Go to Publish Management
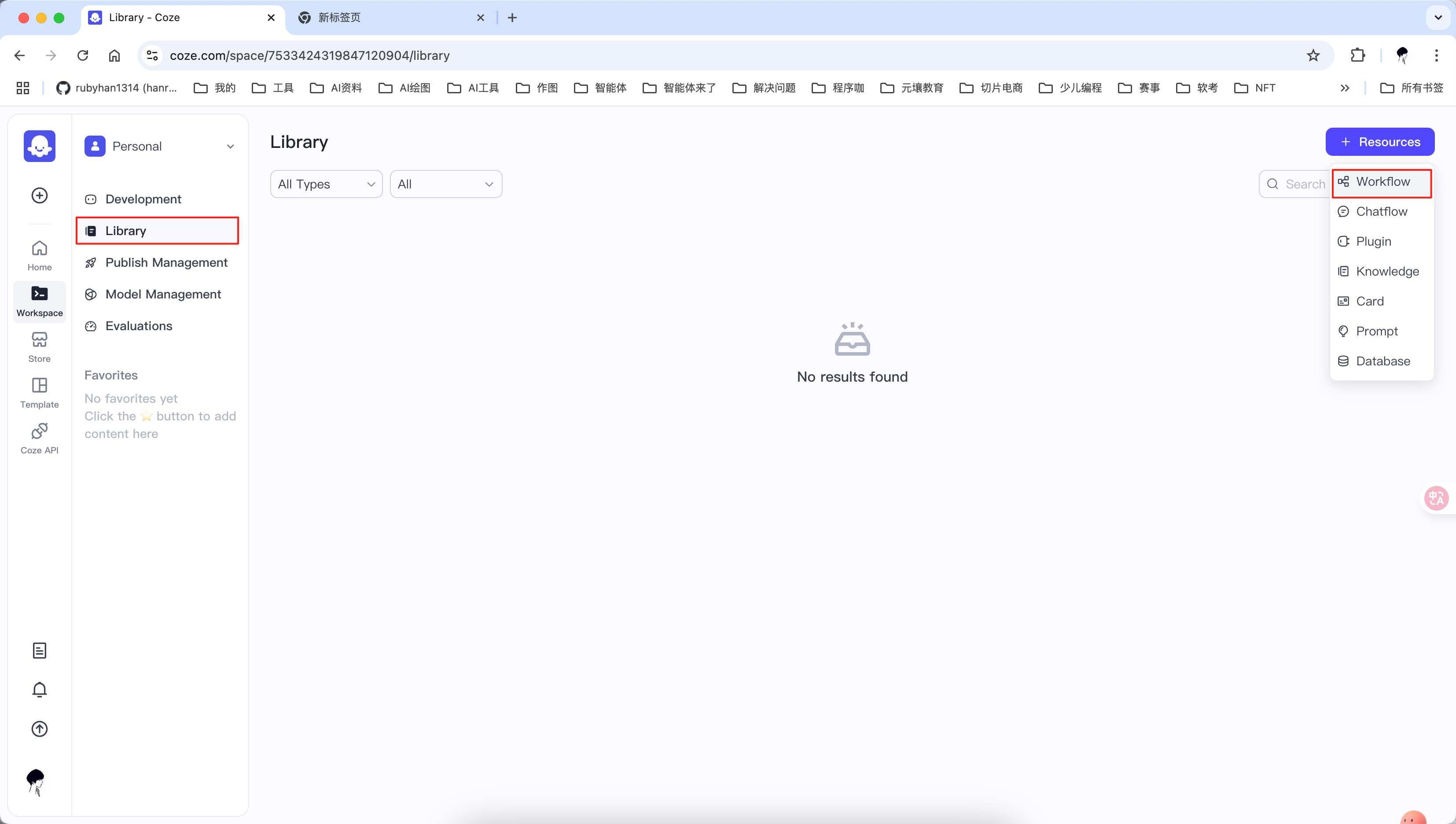This screenshot has width=1456, height=824. 166,263
